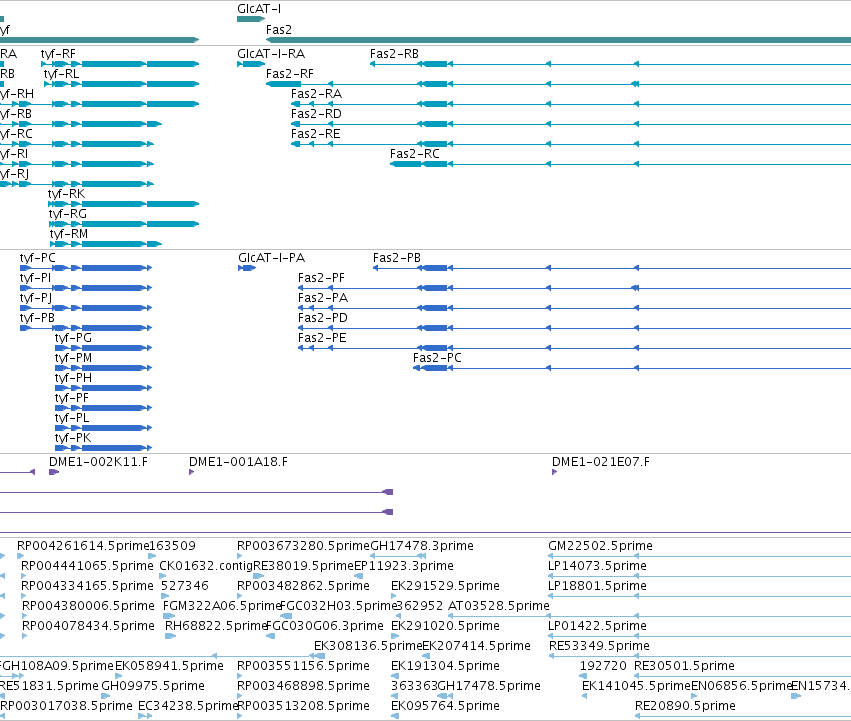This screenshot has height=721, width=851.
Task: Click protein tyf-PI label
Action: tap(35, 278)
